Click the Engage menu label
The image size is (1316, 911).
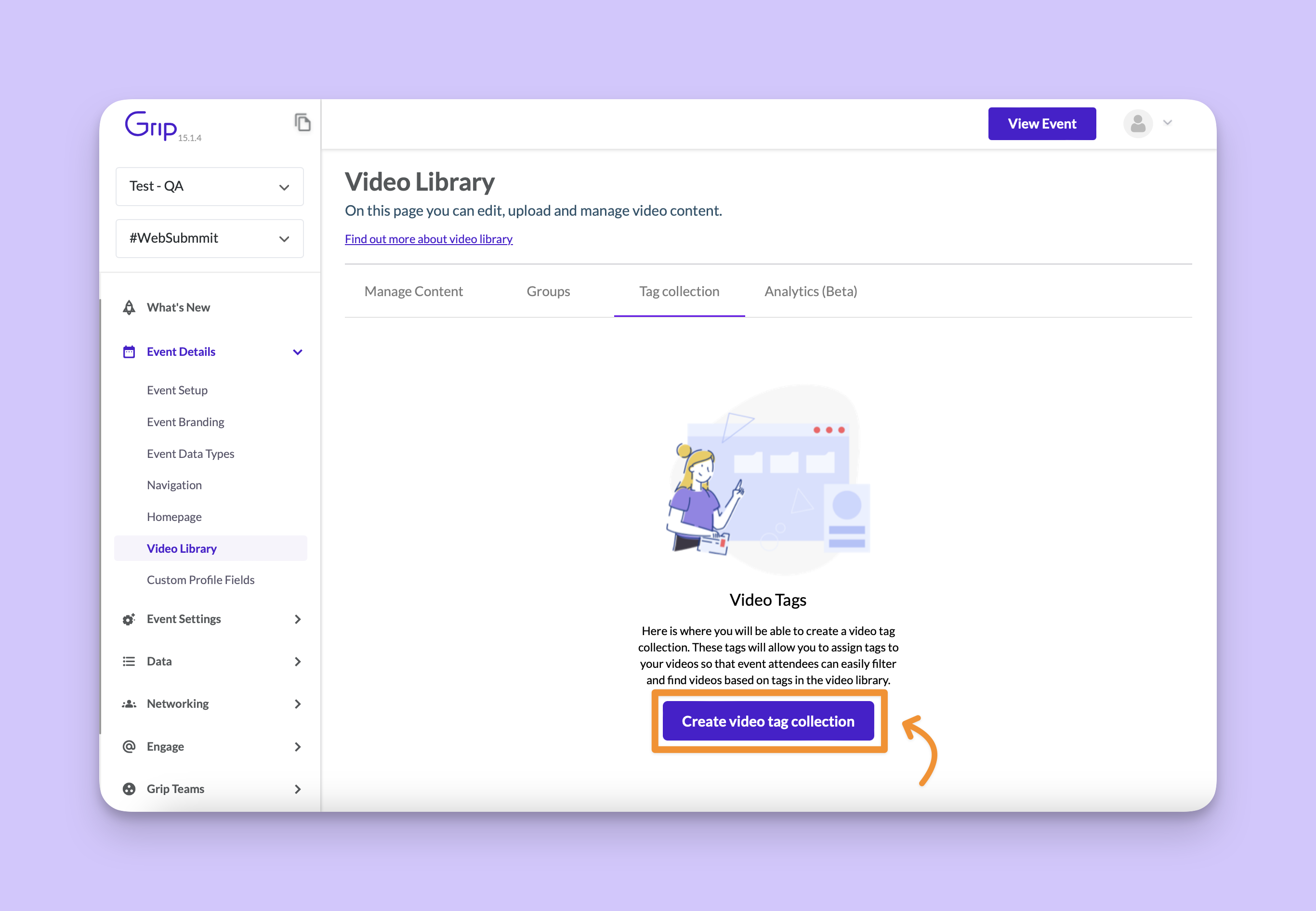[x=165, y=747]
